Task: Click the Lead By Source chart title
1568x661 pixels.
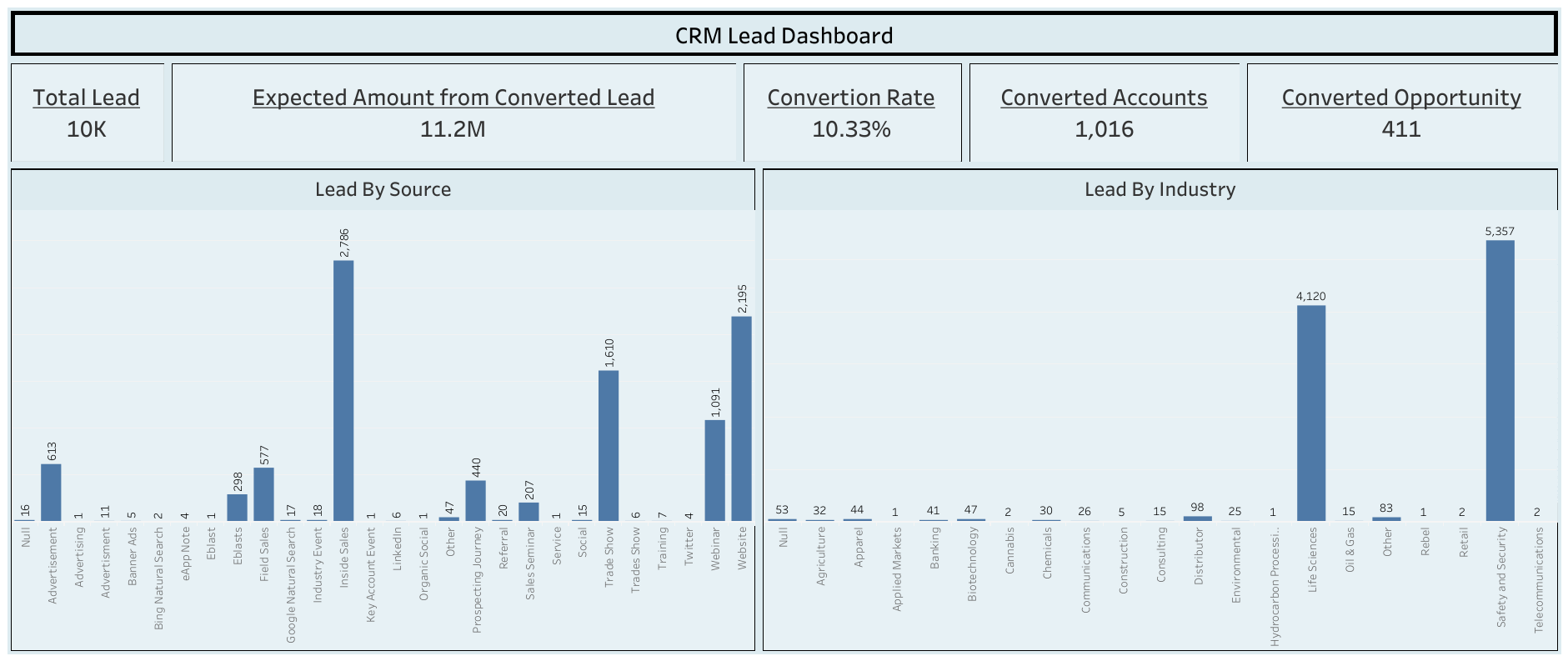Action: click(383, 189)
